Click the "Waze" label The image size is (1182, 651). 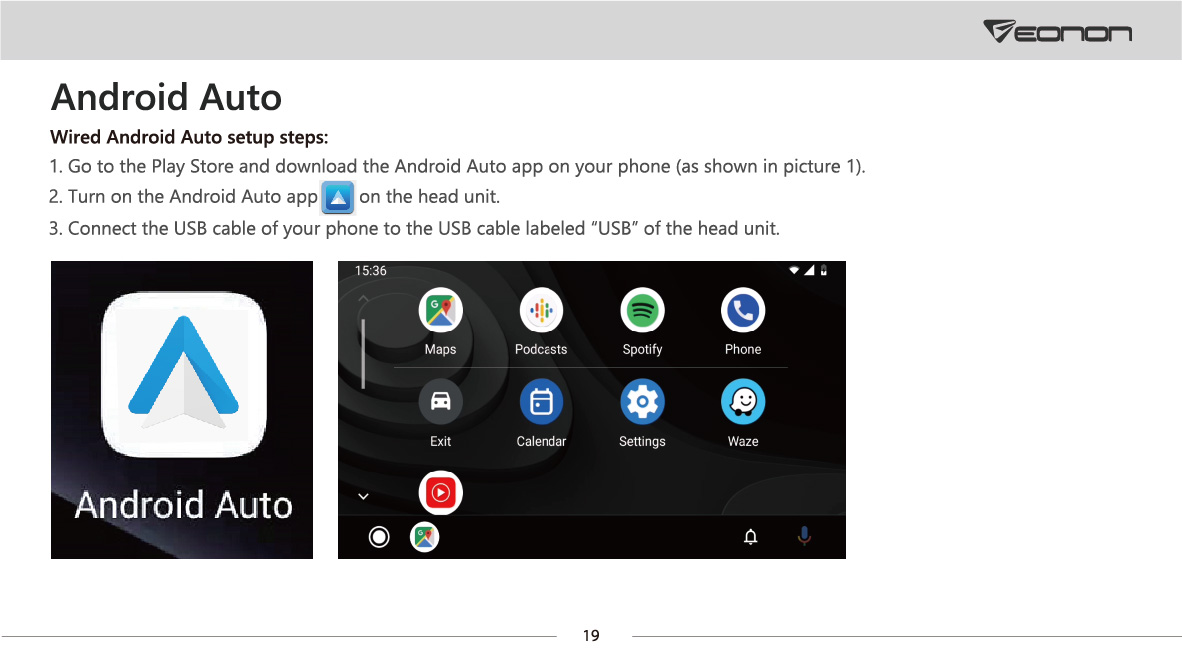tap(743, 442)
